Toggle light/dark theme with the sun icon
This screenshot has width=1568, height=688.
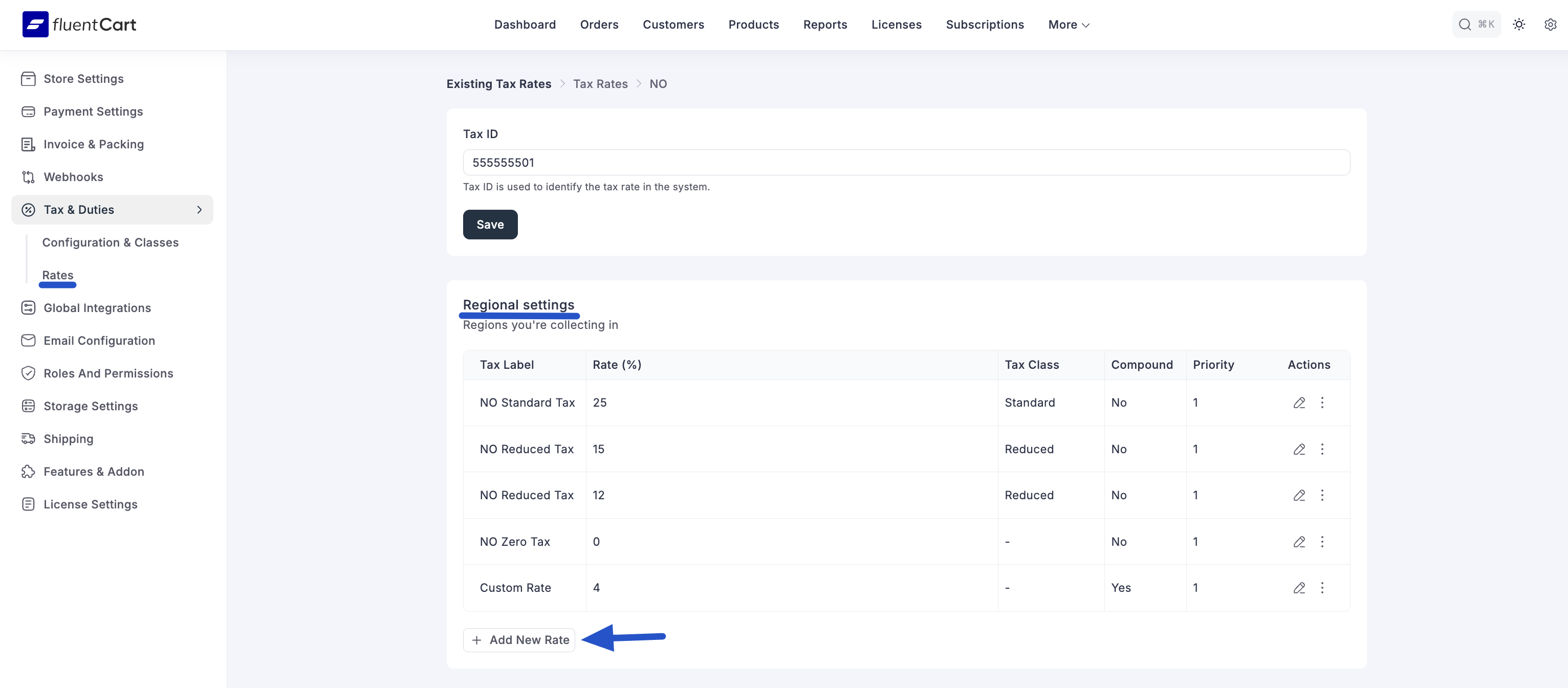(1519, 25)
